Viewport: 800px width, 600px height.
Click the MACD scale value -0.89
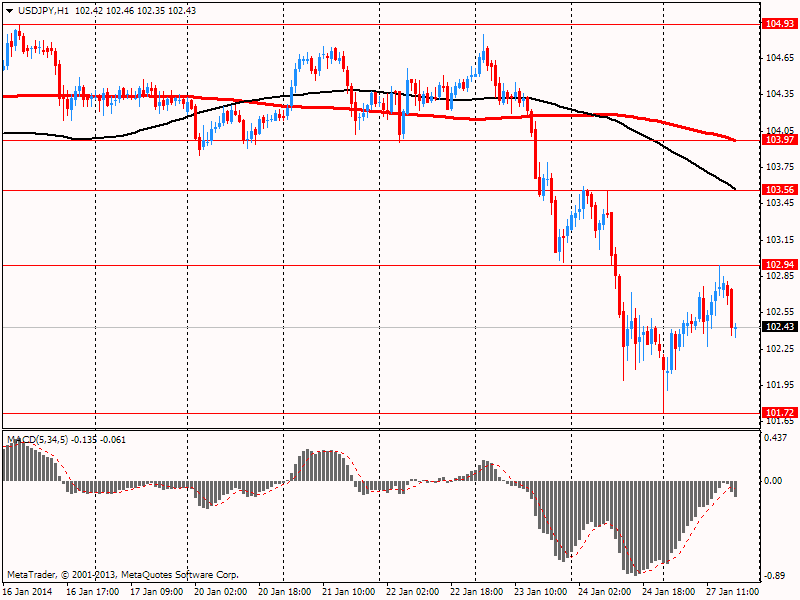[774, 576]
